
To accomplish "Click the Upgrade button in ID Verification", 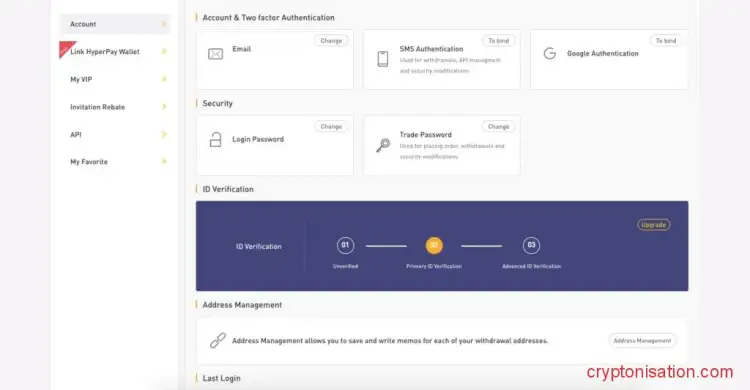I will [x=653, y=224].
